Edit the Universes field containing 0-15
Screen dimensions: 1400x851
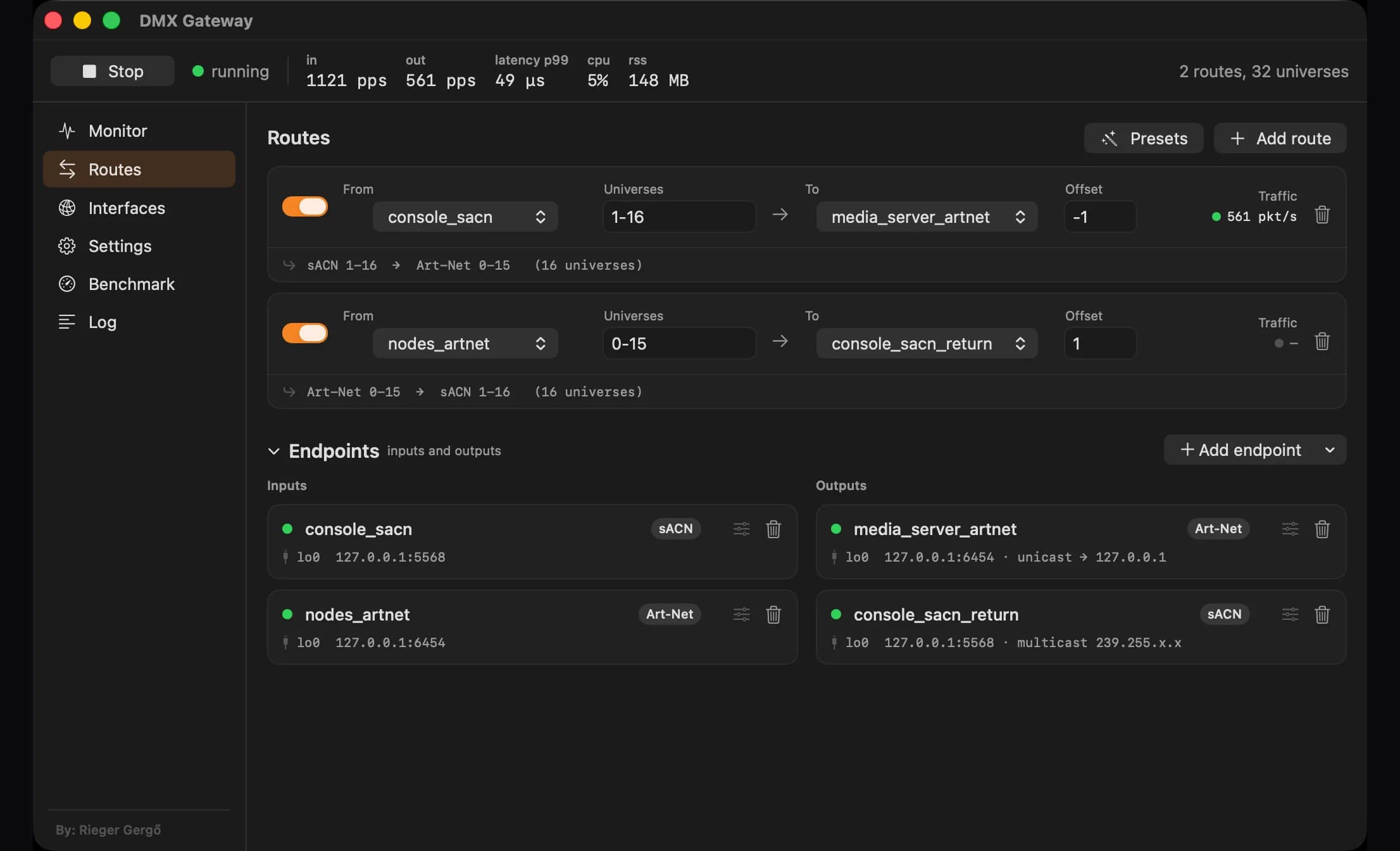tap(679, 343)
